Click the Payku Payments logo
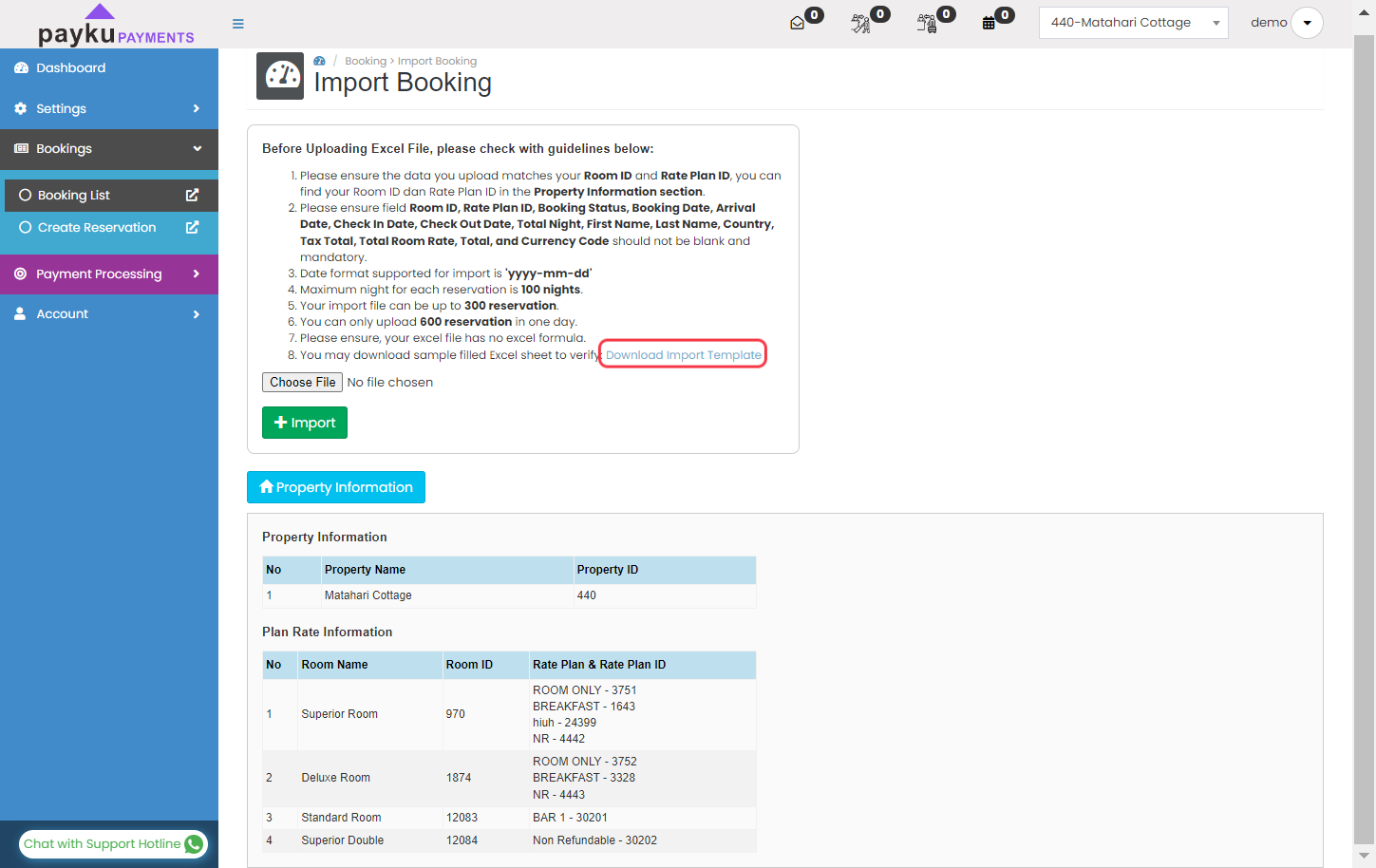This screenshot has width=1376, height=868. (x=116, y=27)
